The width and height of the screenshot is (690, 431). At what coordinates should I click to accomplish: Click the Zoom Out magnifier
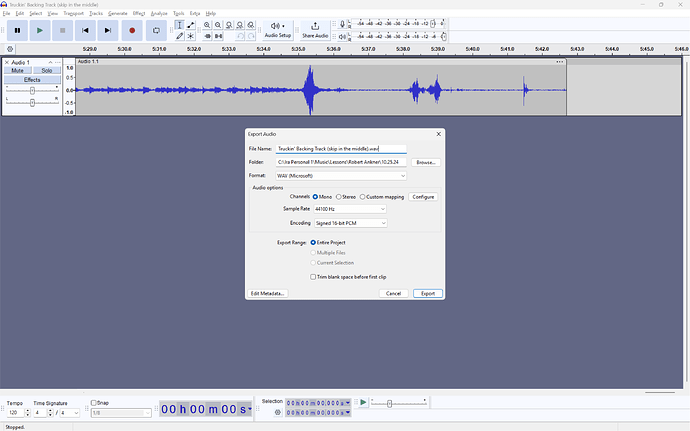218,25
